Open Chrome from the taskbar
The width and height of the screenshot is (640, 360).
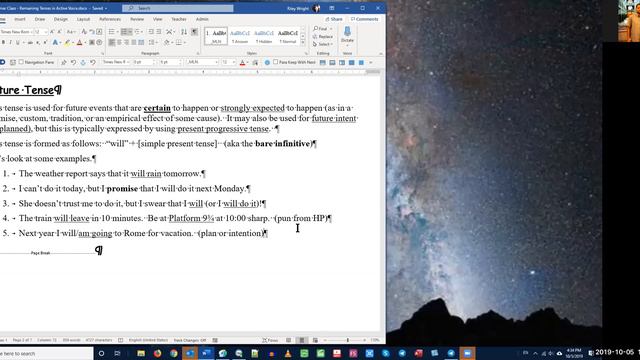174,353
